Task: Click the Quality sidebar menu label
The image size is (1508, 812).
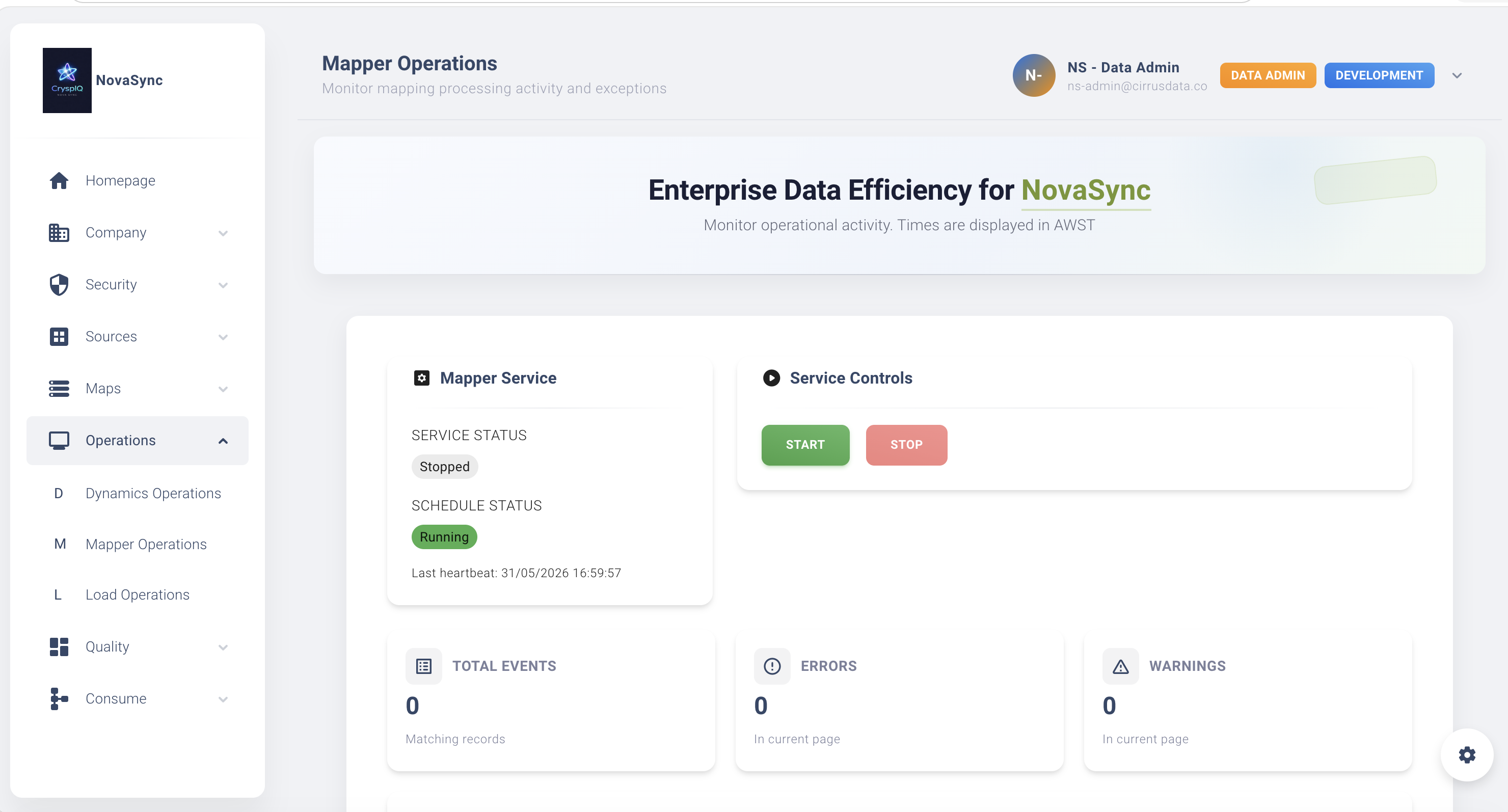Action: point(107,646)
